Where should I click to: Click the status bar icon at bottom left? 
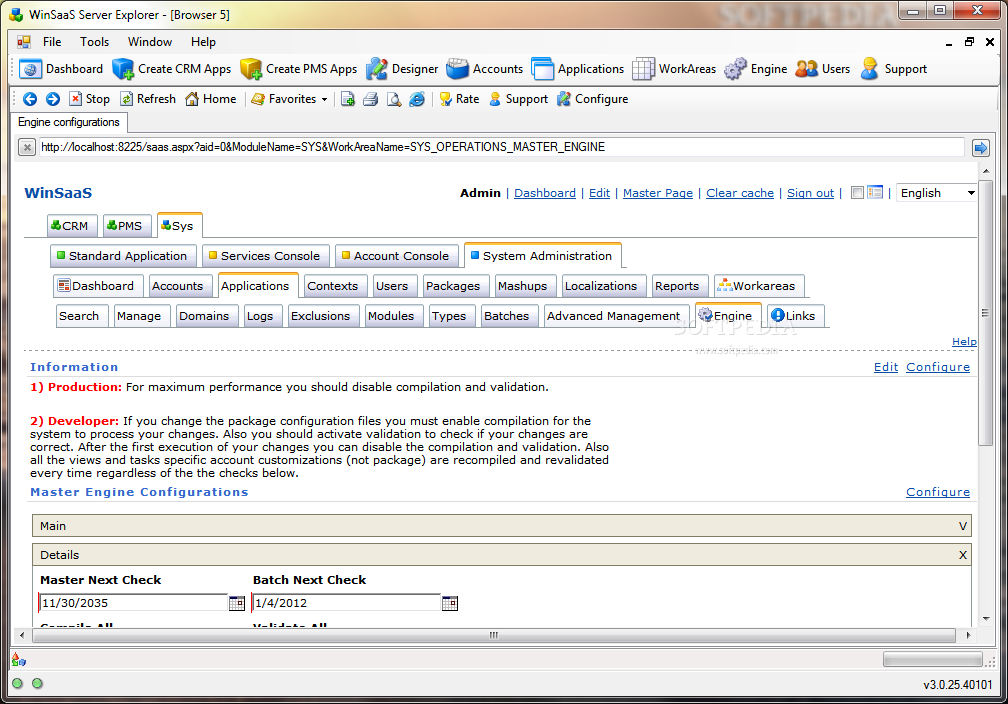click(19, 659)
